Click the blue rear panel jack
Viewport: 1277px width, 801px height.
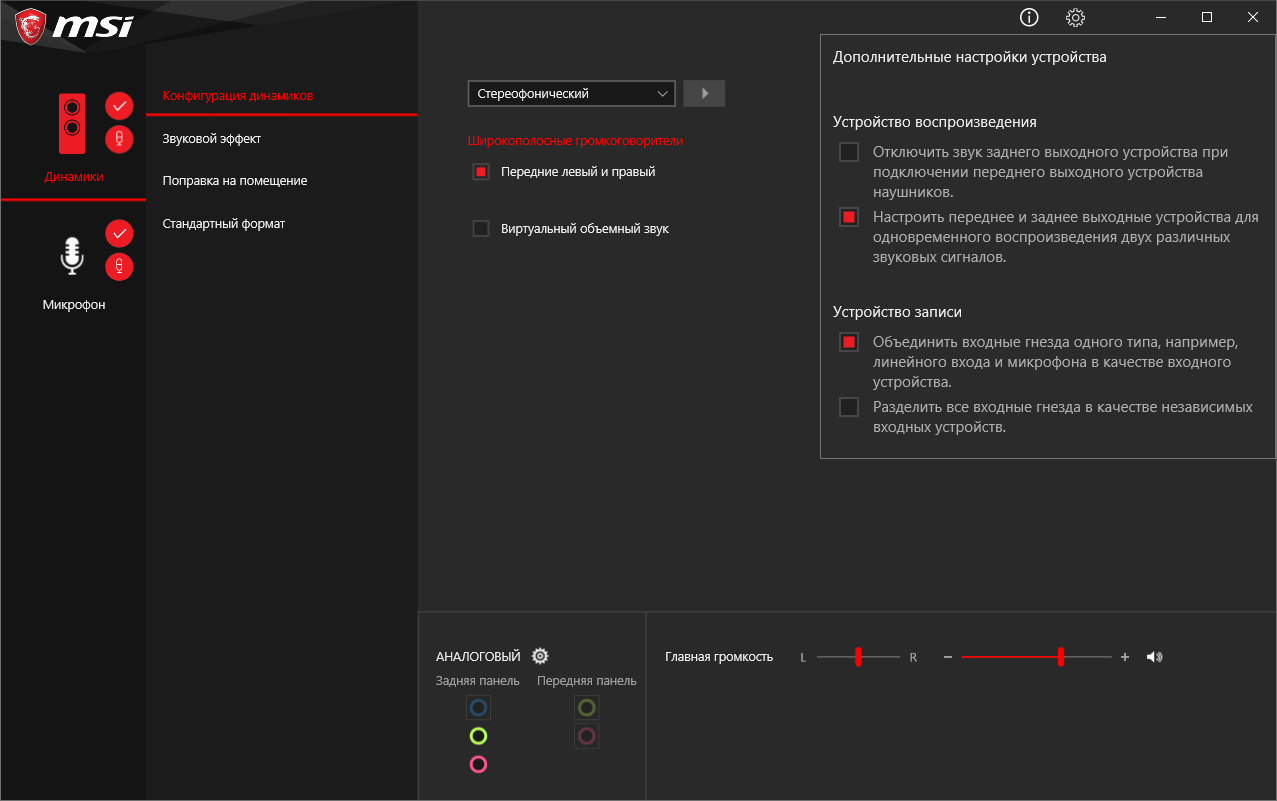478,708
